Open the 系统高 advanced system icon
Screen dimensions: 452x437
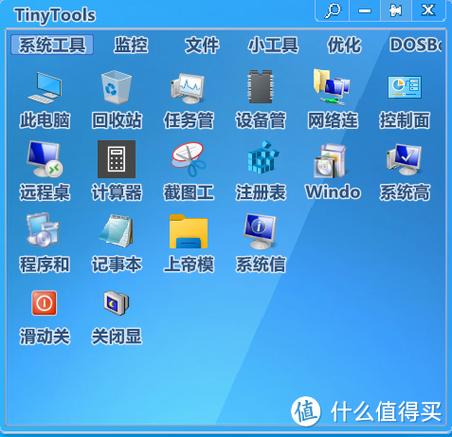click(404, 159)
